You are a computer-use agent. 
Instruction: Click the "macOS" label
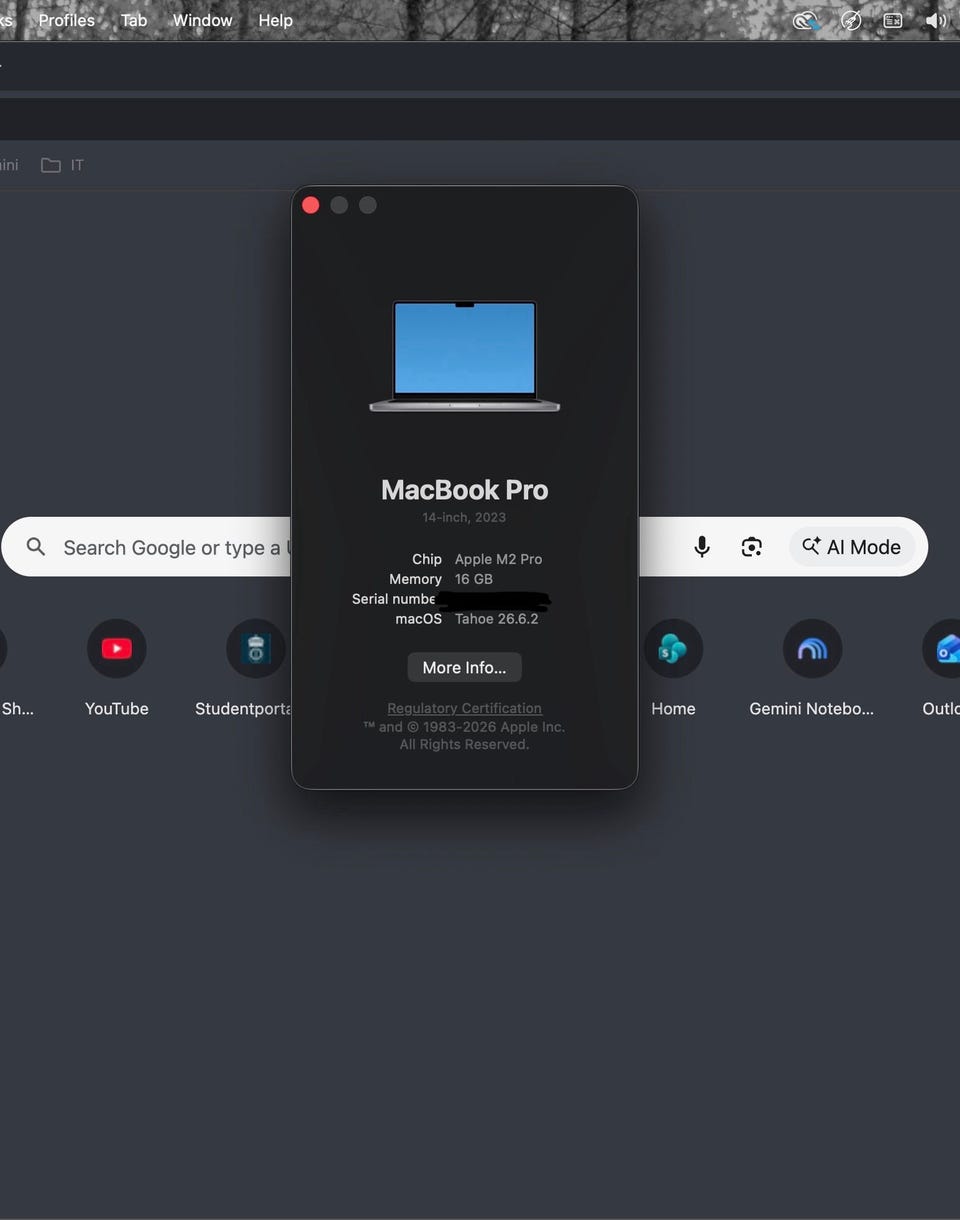pyautogui.click(x=419, y=619)
